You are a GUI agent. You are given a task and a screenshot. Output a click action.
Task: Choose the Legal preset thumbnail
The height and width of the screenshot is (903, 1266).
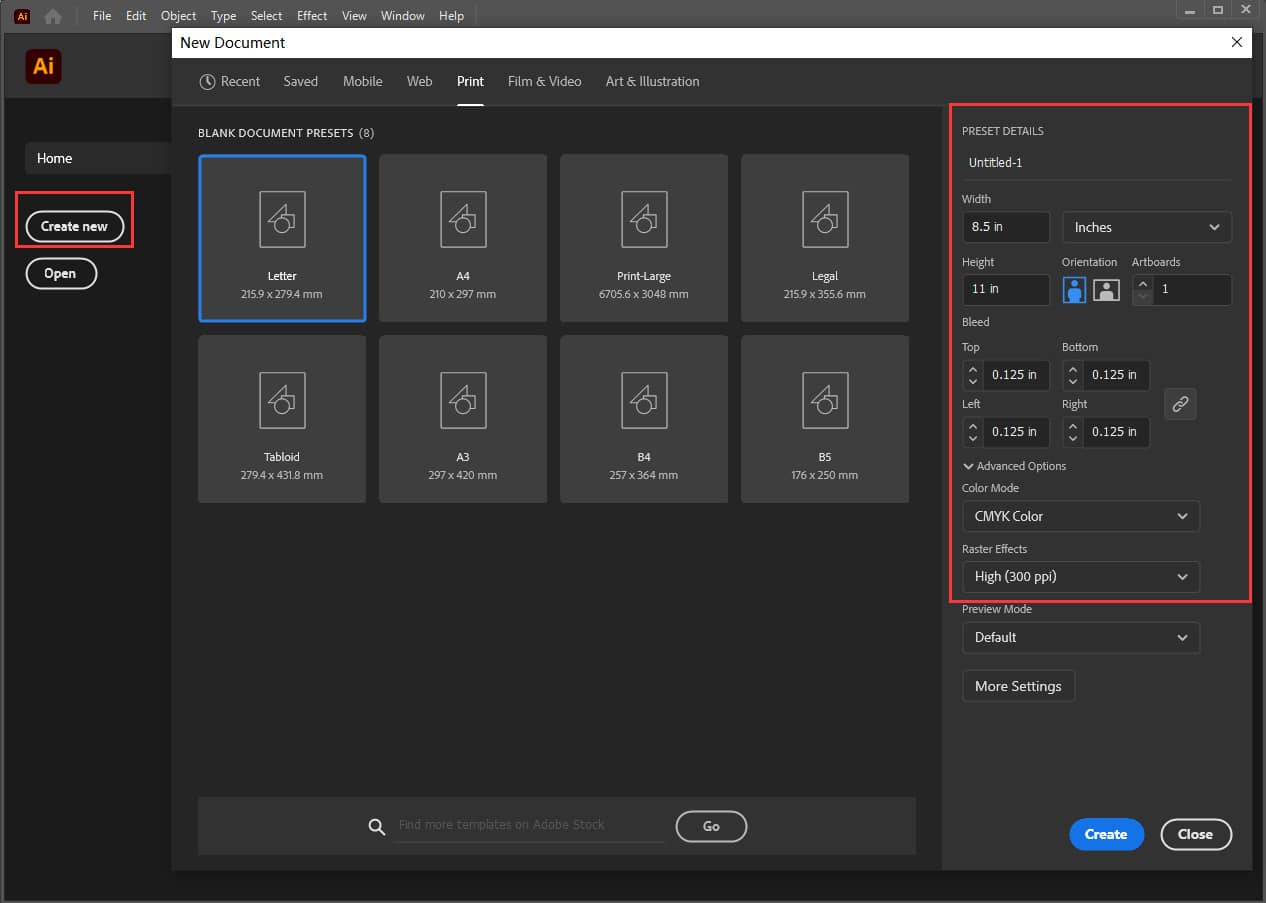point(825,238)
